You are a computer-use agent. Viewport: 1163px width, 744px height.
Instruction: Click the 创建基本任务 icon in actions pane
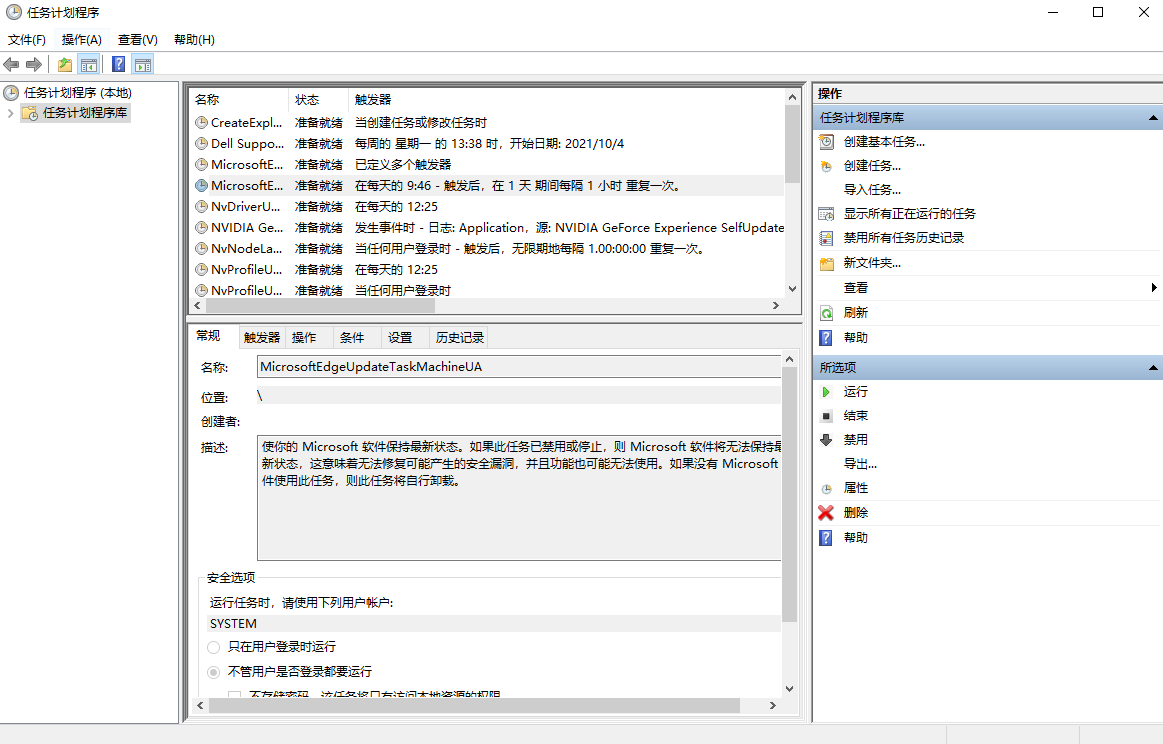[x=826, y=142]
